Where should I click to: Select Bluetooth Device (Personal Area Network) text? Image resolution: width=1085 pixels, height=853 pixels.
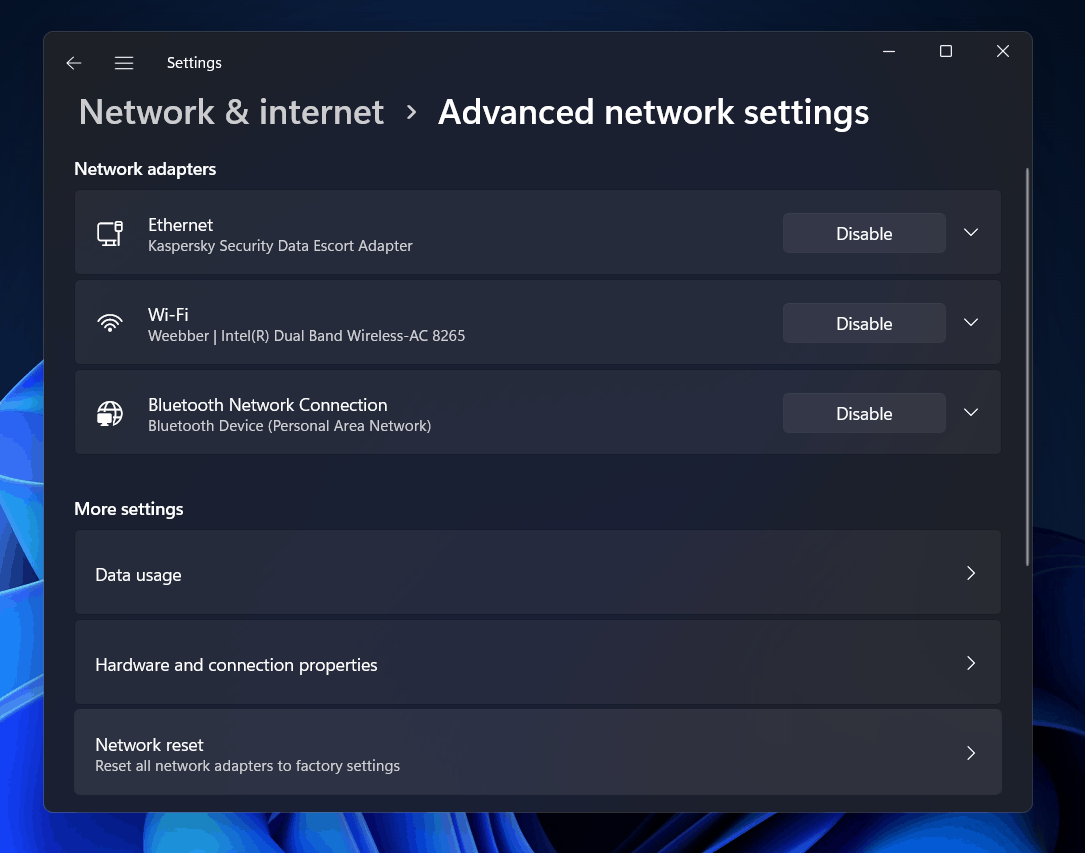(x=289, y=426)
